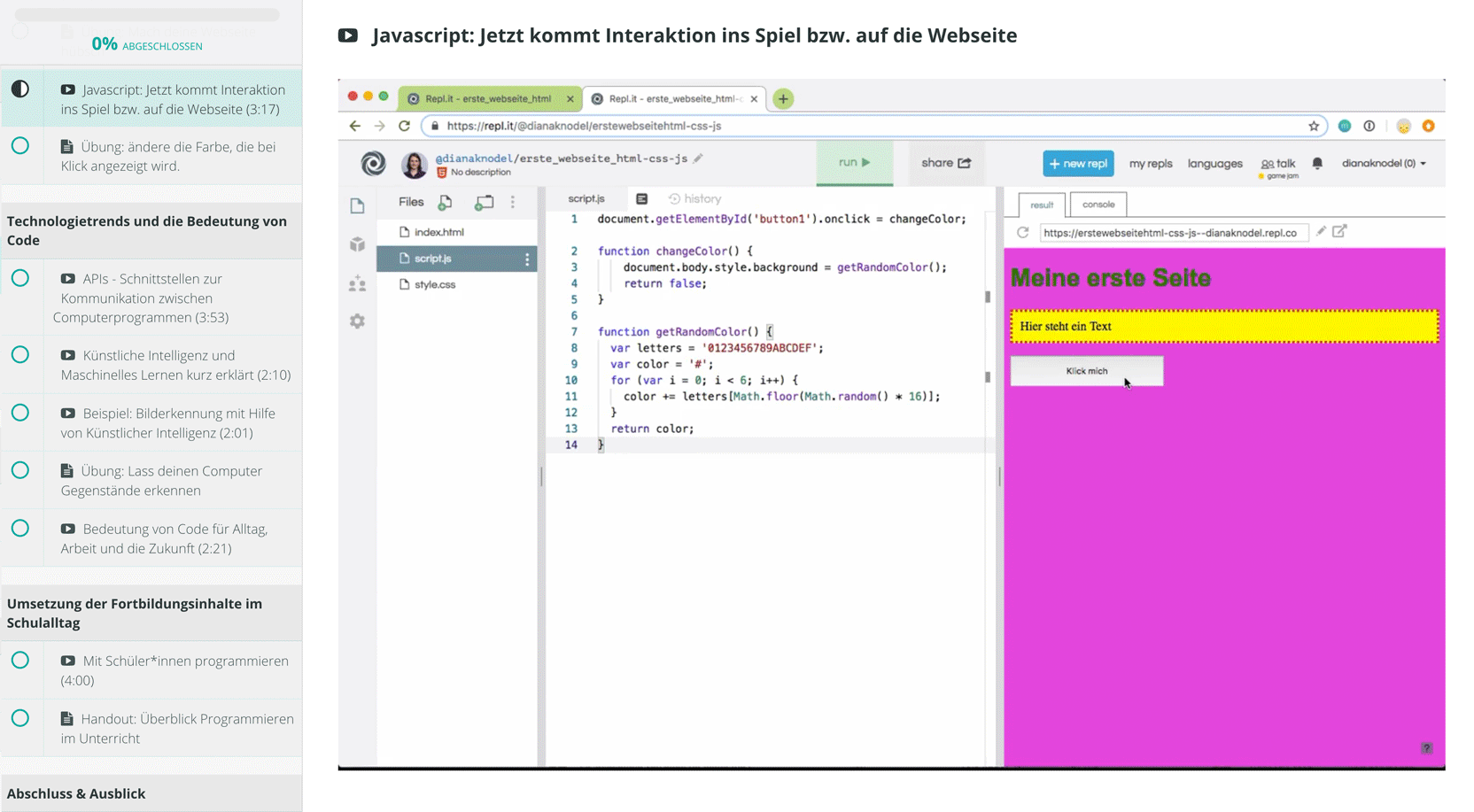Open settings via the gear icon

coord(358,321)
